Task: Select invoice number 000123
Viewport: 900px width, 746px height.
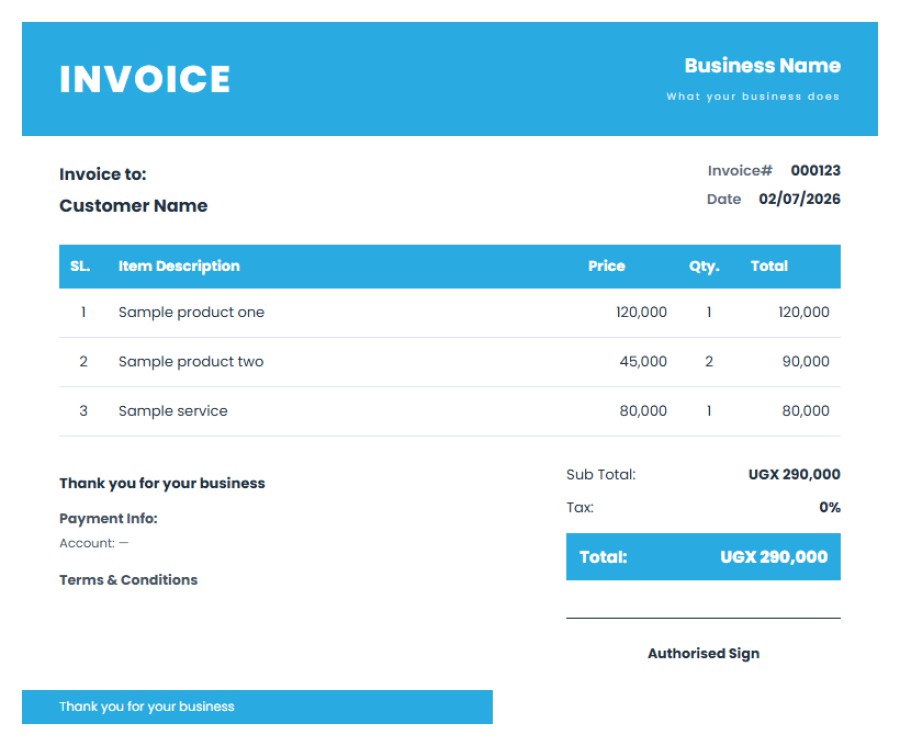Action: 816,170
